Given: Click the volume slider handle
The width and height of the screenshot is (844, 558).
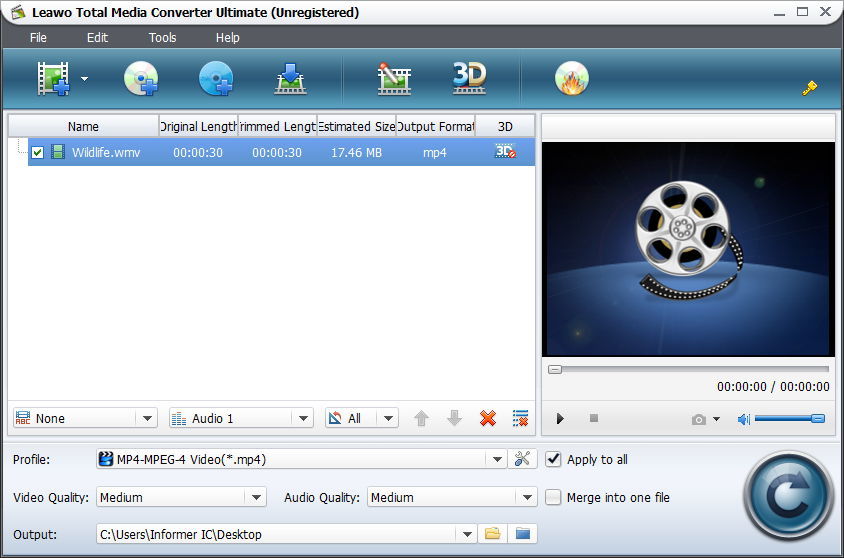Looking at the screenshot, I should coord(818,418).
